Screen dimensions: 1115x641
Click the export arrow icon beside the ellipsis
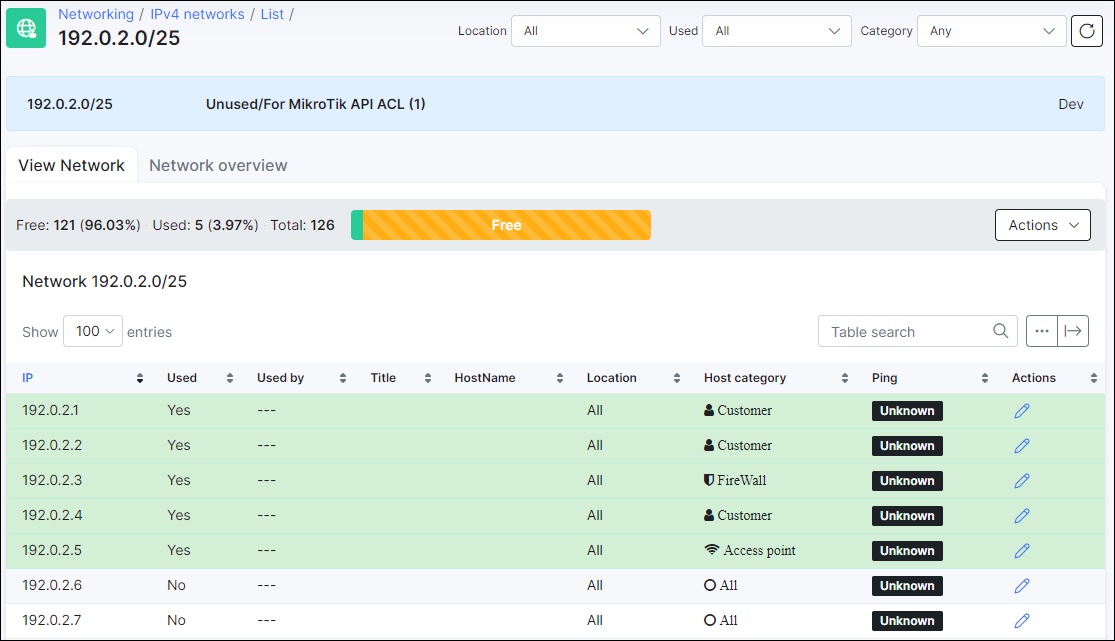[1074, 331]
